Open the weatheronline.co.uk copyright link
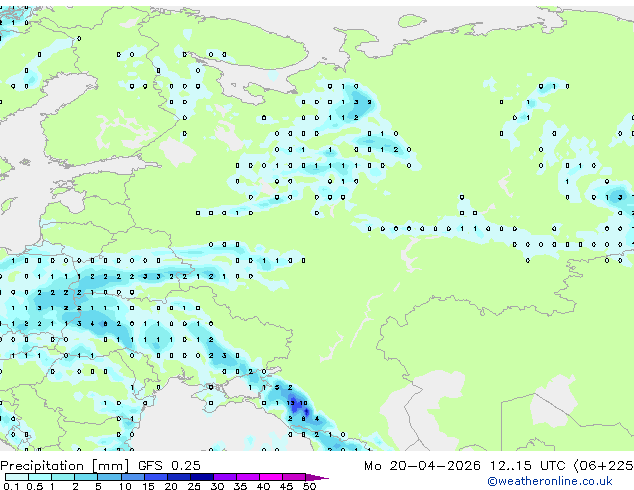Image resolution: width=634 pixels, height=490 pixels. pos(550,481)
